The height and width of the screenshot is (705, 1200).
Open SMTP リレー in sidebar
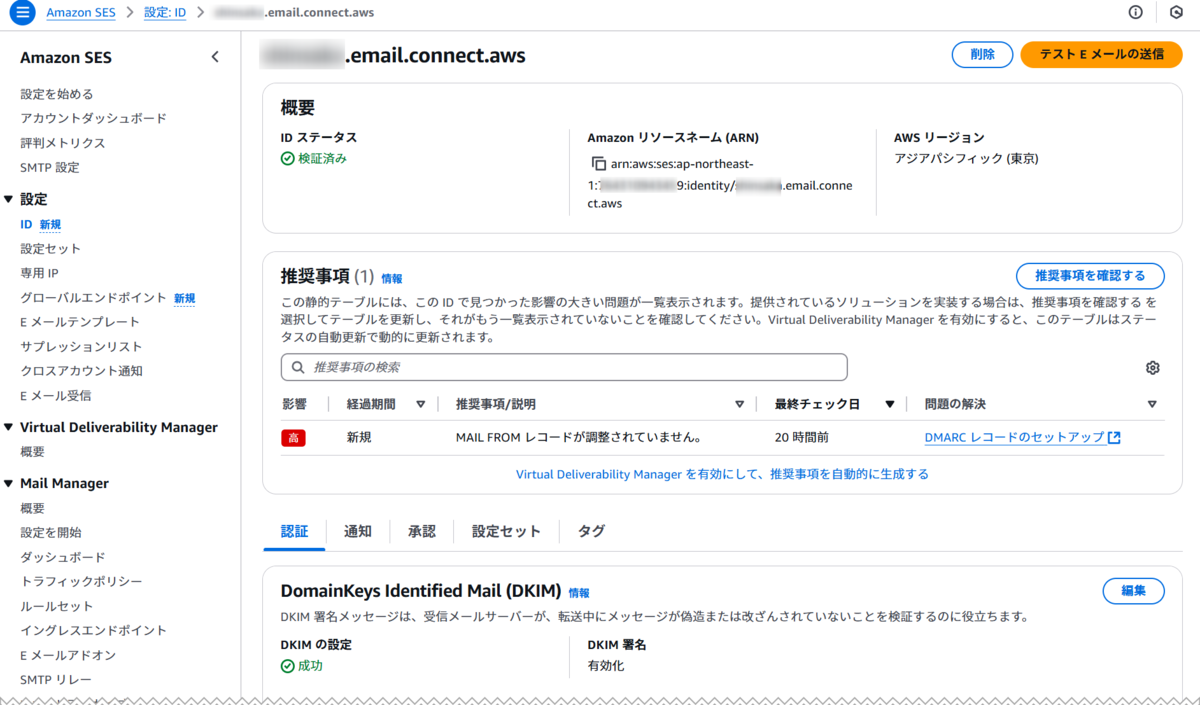pyautogui.click(x=56, y=680)
